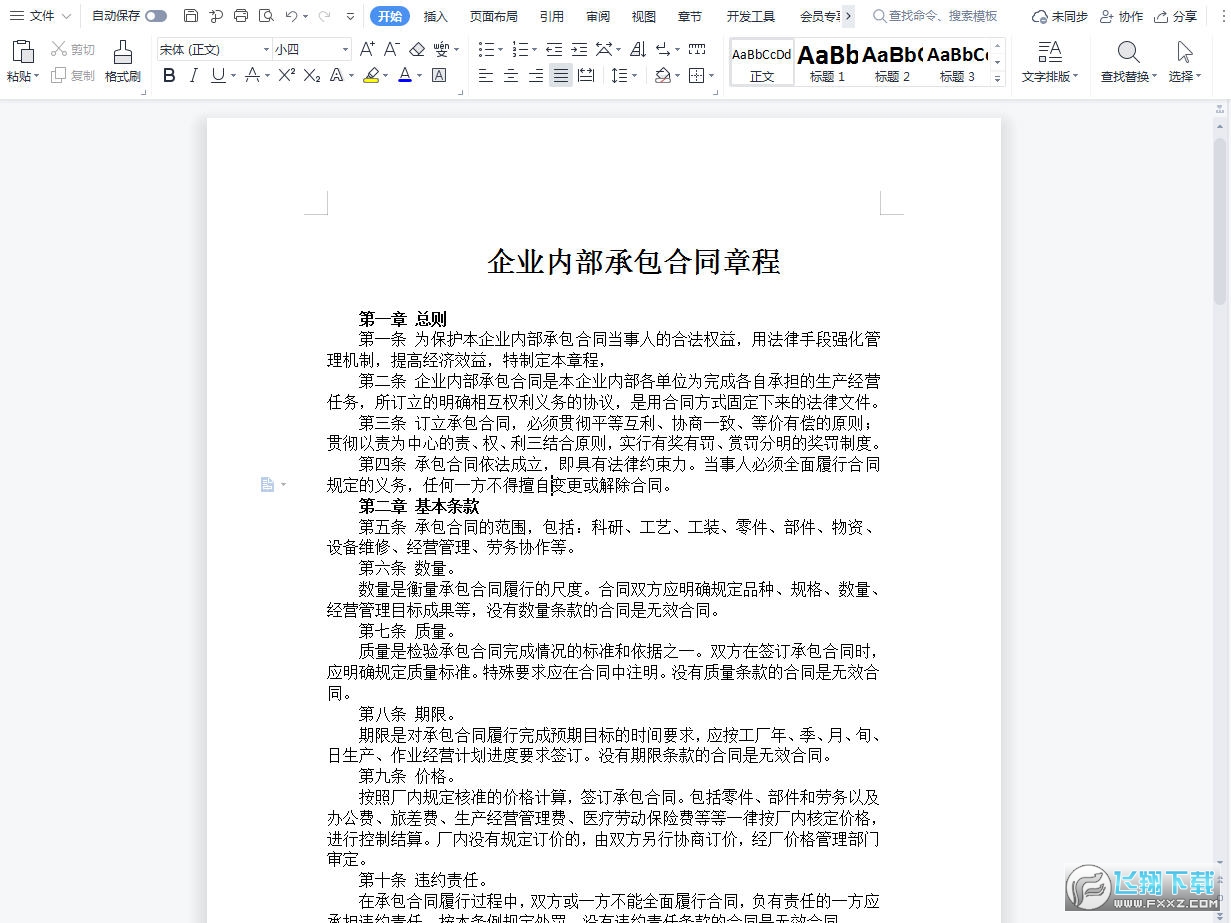
Task: Apply subscript X₂ formatting
Action: pyautogui.click(x=312, y=75)
